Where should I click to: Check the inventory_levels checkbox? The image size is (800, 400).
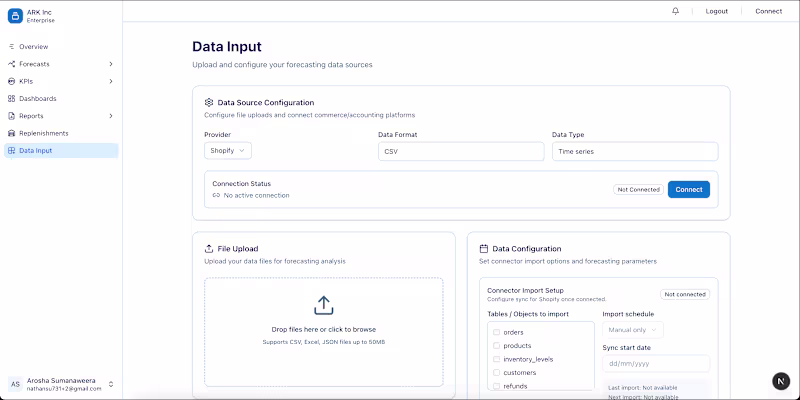(x=496, y=359)
